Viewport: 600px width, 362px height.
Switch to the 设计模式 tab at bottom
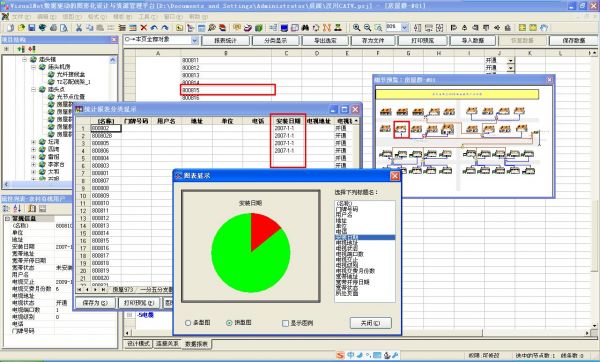[138, 343]
